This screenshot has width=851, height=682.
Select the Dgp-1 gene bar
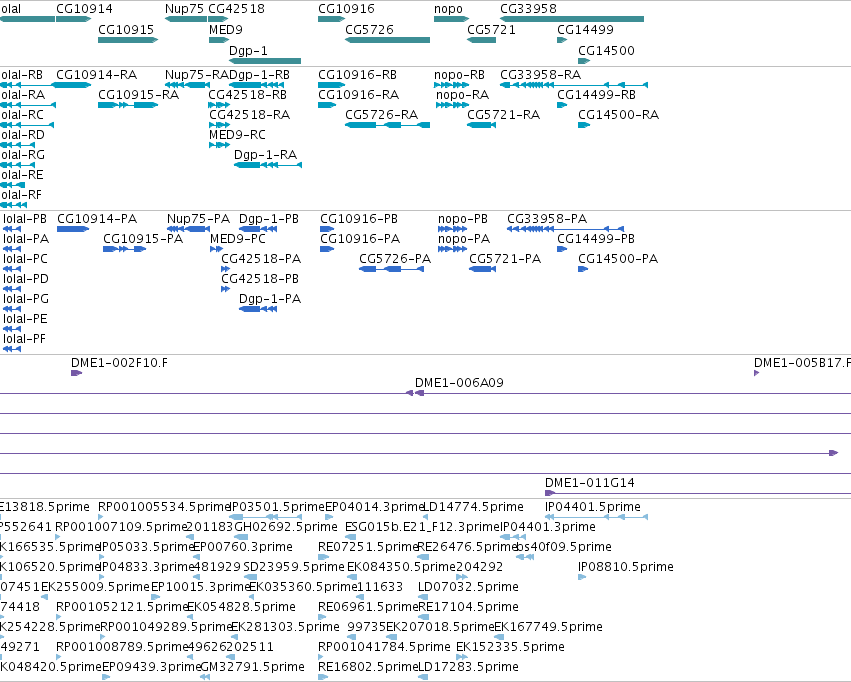tap(265, 61)
